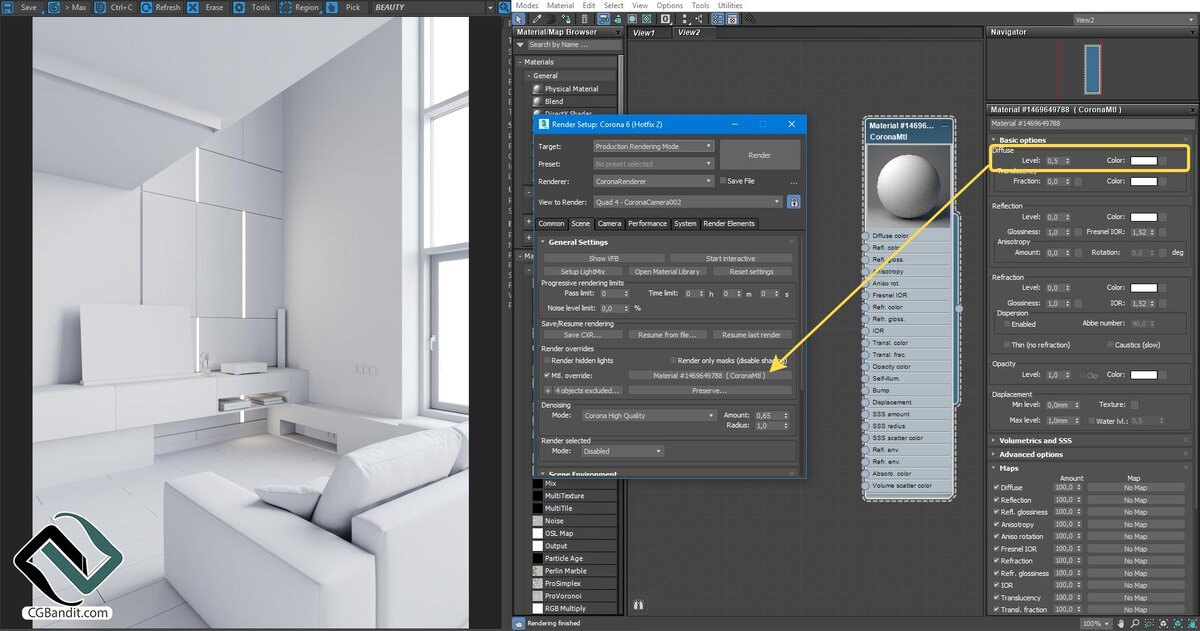Click the Opacity Color swatch
This screenshot has width=1200, height=631.
point(1143,375)
